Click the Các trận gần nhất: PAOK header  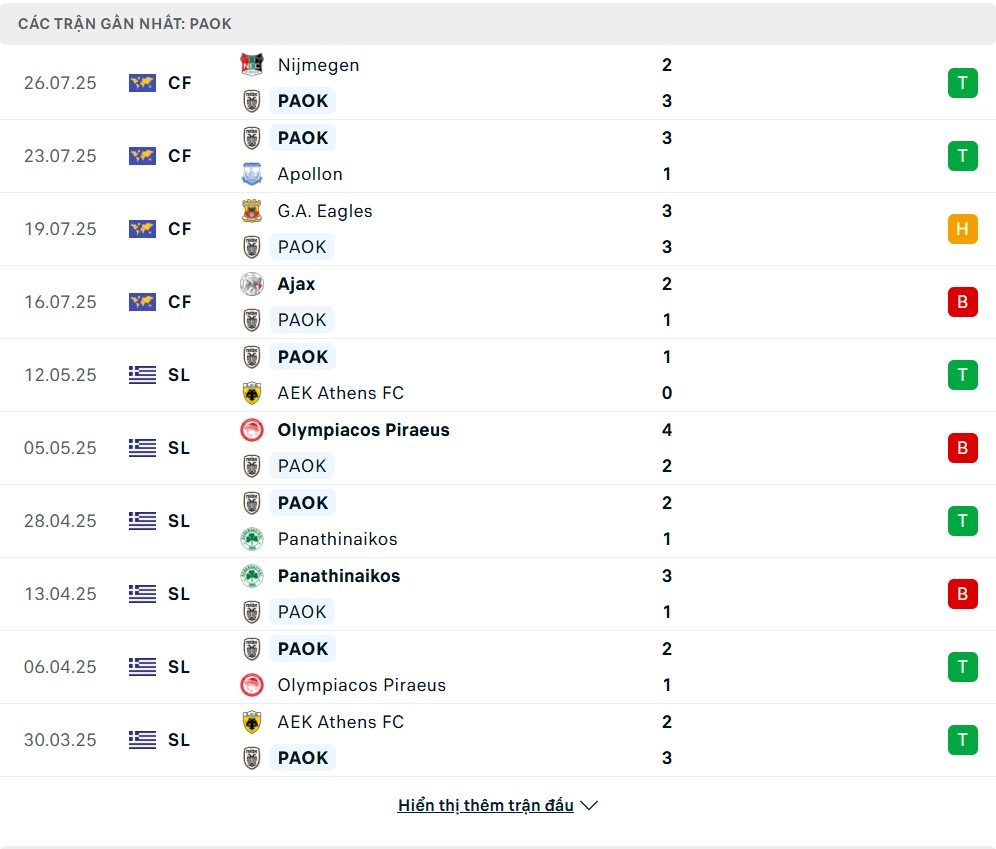coord(125,23)
